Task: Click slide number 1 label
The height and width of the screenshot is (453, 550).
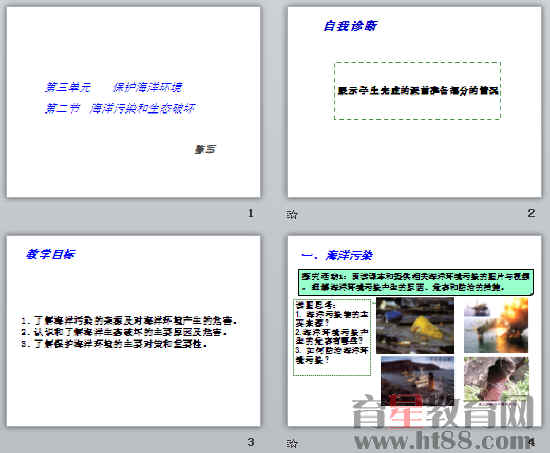Action: tap(251, 213)
